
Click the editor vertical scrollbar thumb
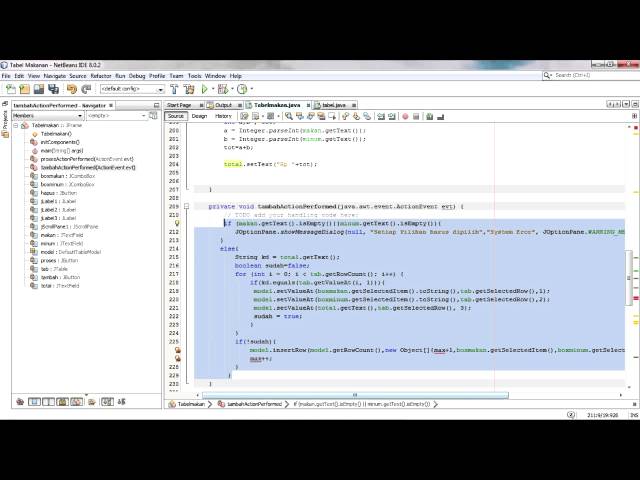629,278
